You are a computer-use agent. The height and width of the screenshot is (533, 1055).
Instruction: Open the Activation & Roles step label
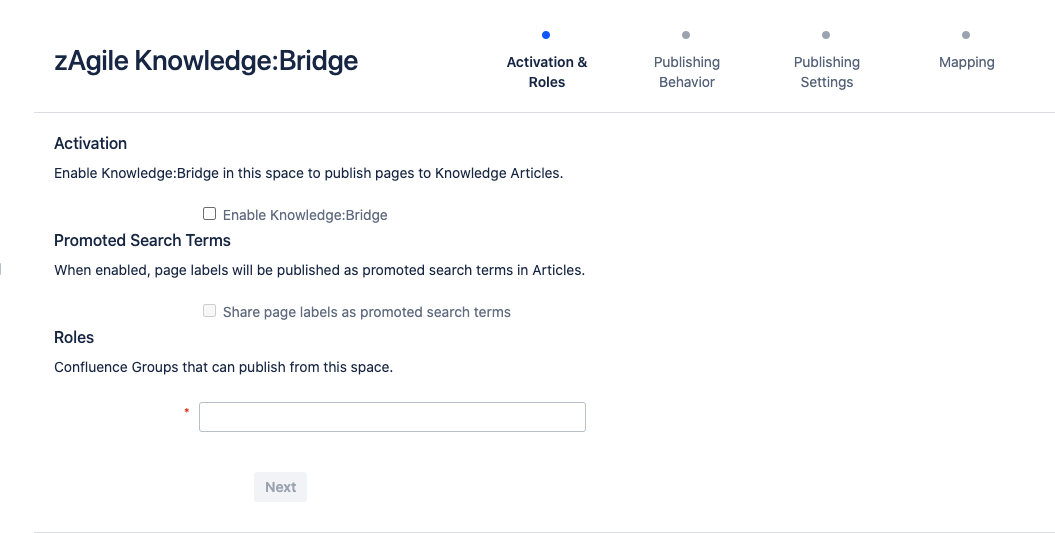(547, 72)
